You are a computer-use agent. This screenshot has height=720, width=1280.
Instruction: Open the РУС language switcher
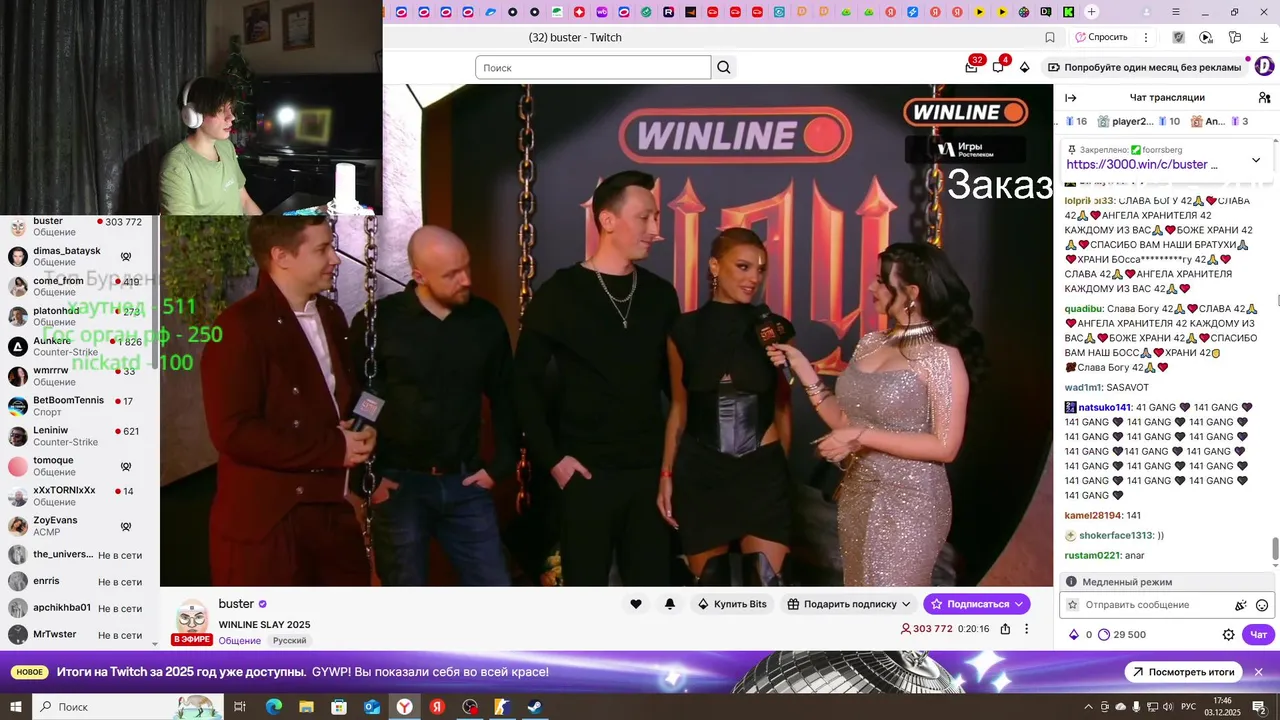pos(1189,707)
